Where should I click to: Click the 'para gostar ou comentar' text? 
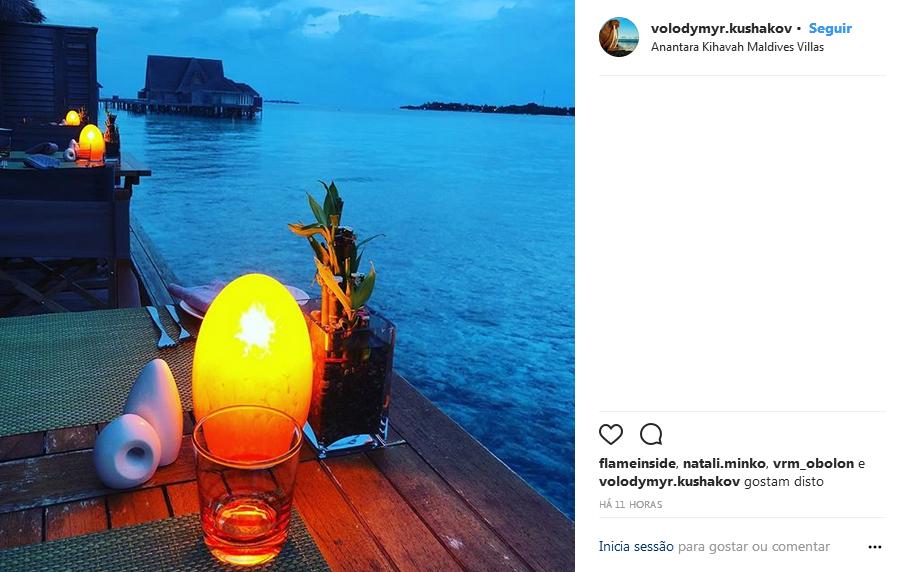(x=754, y=547)
